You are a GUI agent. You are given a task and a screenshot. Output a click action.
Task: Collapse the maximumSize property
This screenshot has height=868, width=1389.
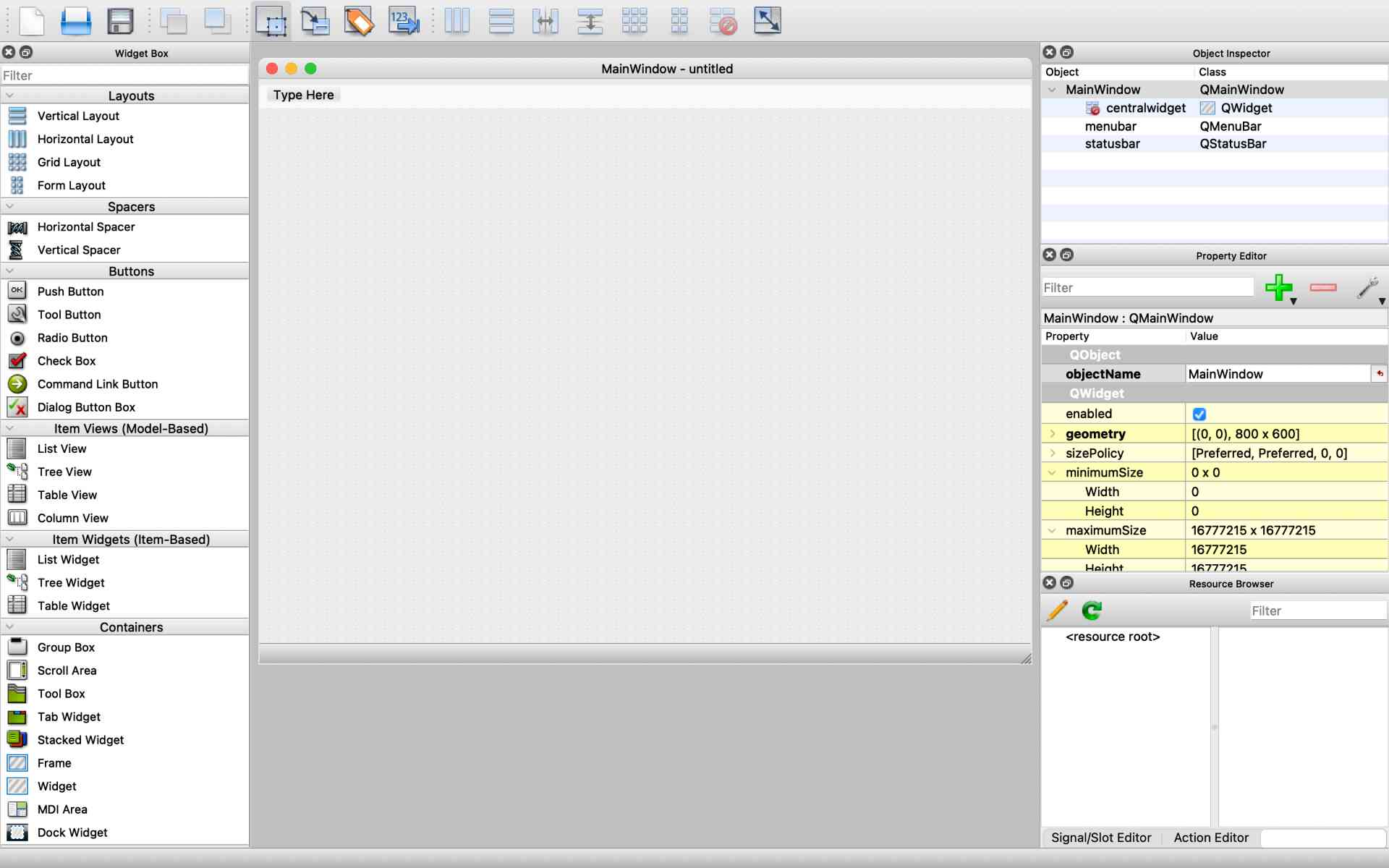point(1053,530)
